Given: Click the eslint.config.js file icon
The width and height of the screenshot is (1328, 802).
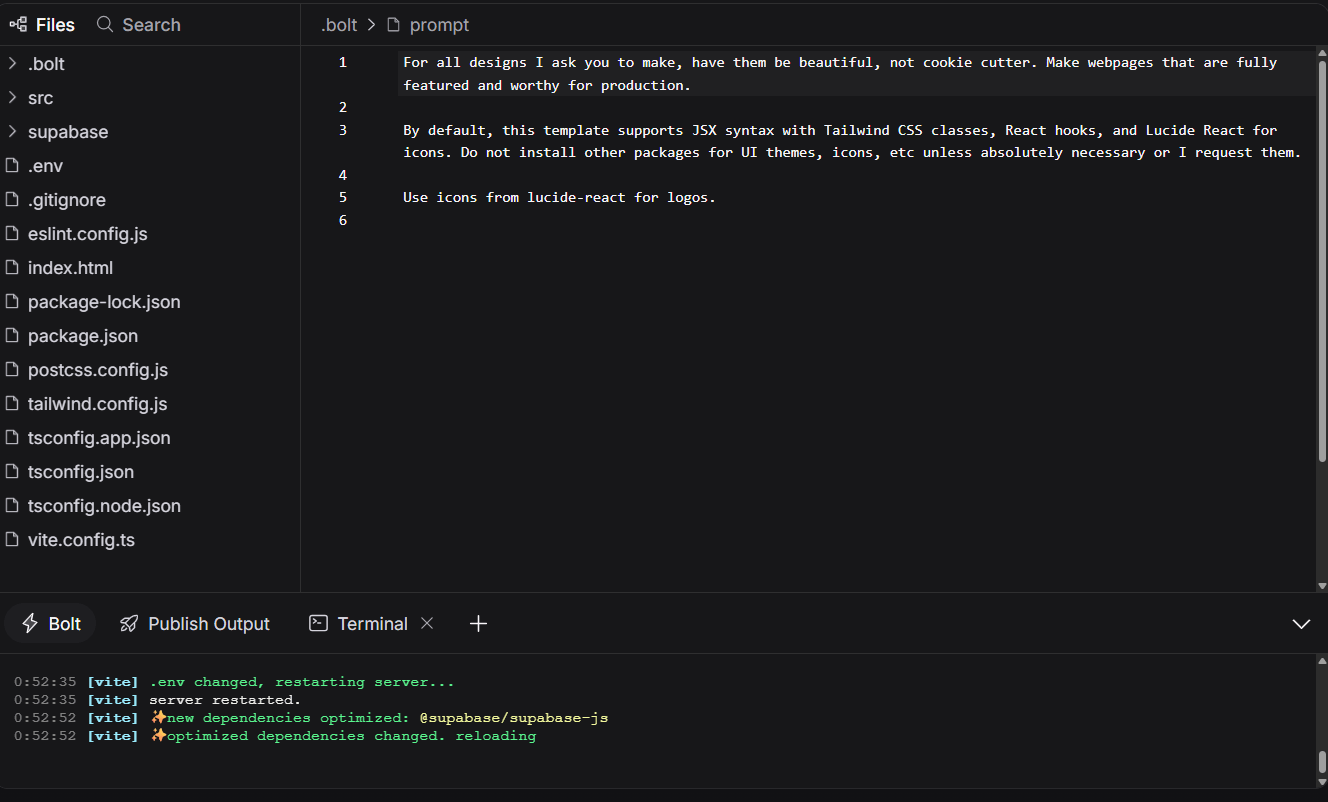Looking at the screenshot, I should pyautogui.click(x=12, y=234).
